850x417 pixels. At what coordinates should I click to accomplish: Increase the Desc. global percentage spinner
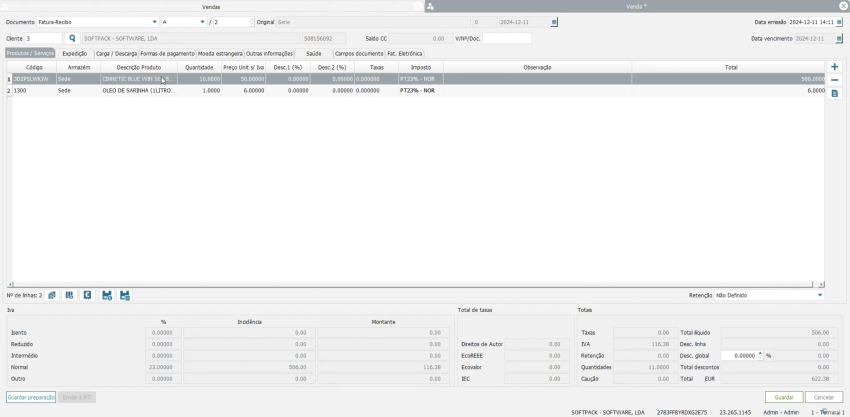(761, 353)
